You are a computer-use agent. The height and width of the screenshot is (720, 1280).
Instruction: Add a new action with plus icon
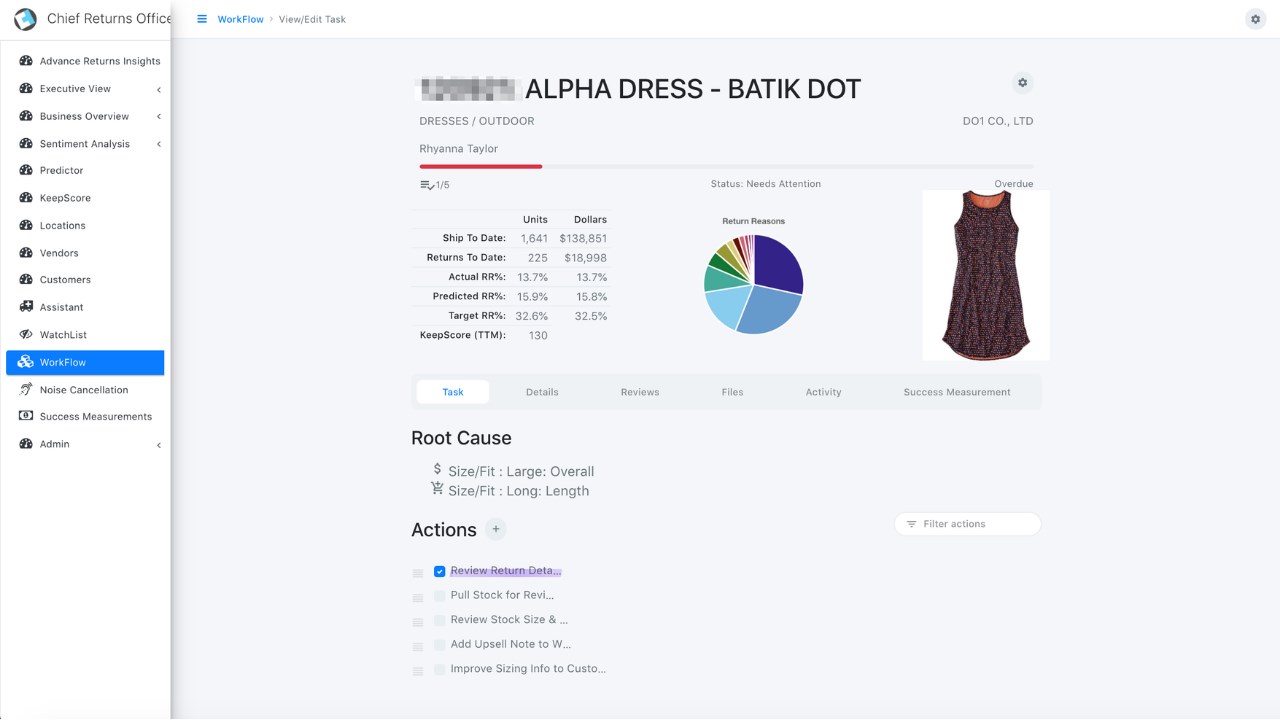click(x=496, y=530)
